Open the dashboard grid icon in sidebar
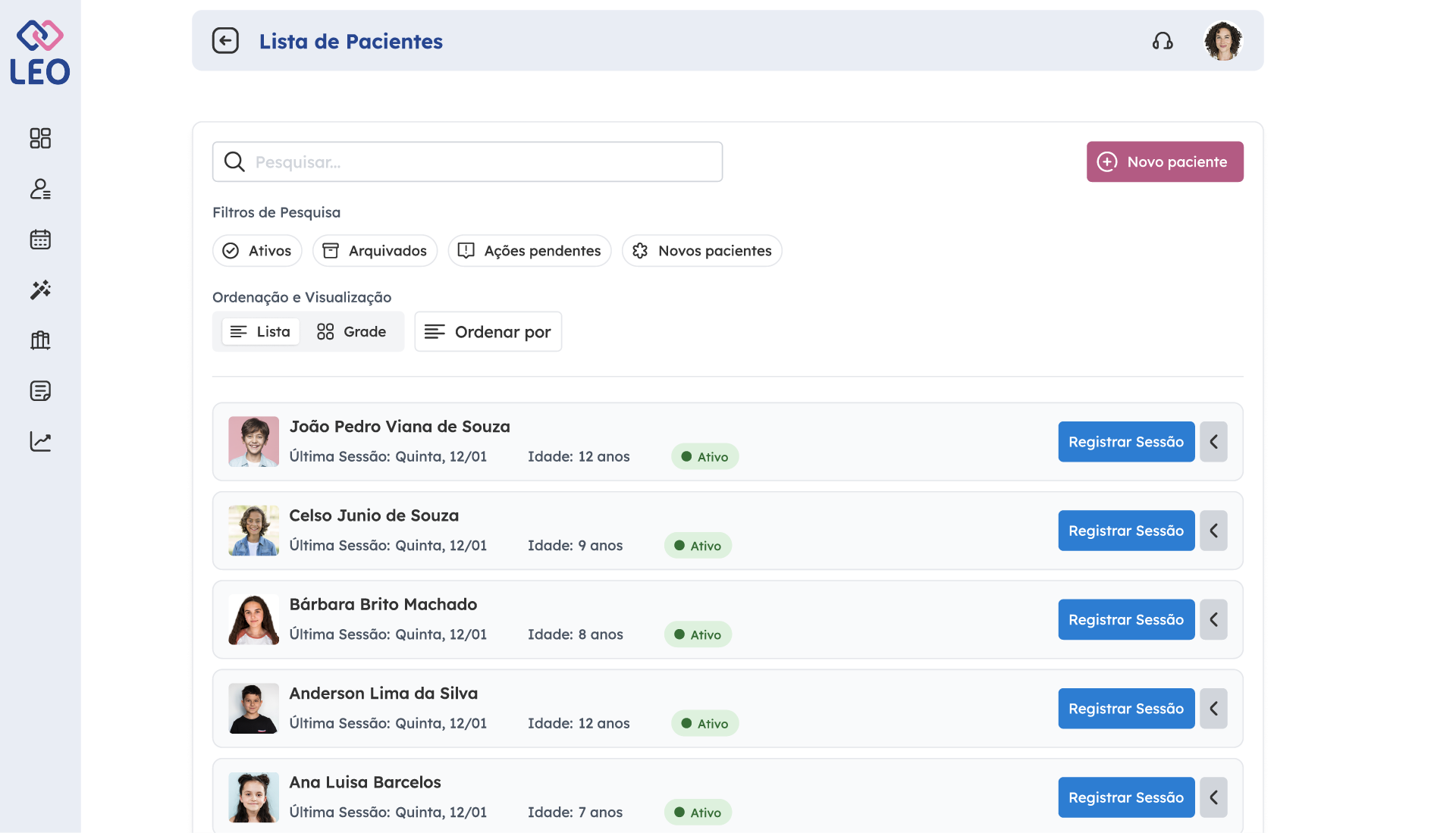1456x833 pixels. coord(40,138)
